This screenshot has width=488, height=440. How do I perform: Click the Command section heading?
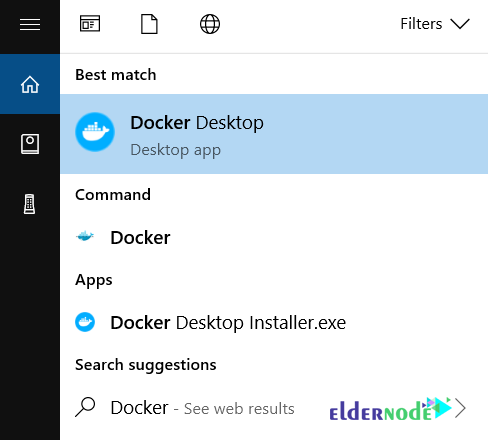[x=113, y=194]
